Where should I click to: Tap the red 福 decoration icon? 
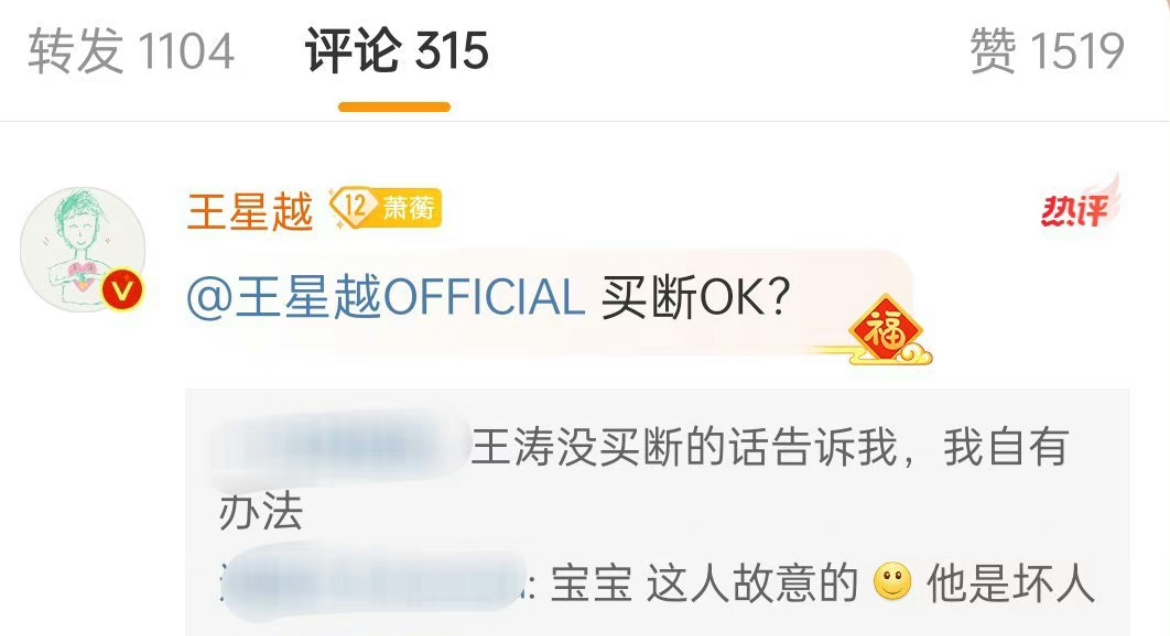886,330
